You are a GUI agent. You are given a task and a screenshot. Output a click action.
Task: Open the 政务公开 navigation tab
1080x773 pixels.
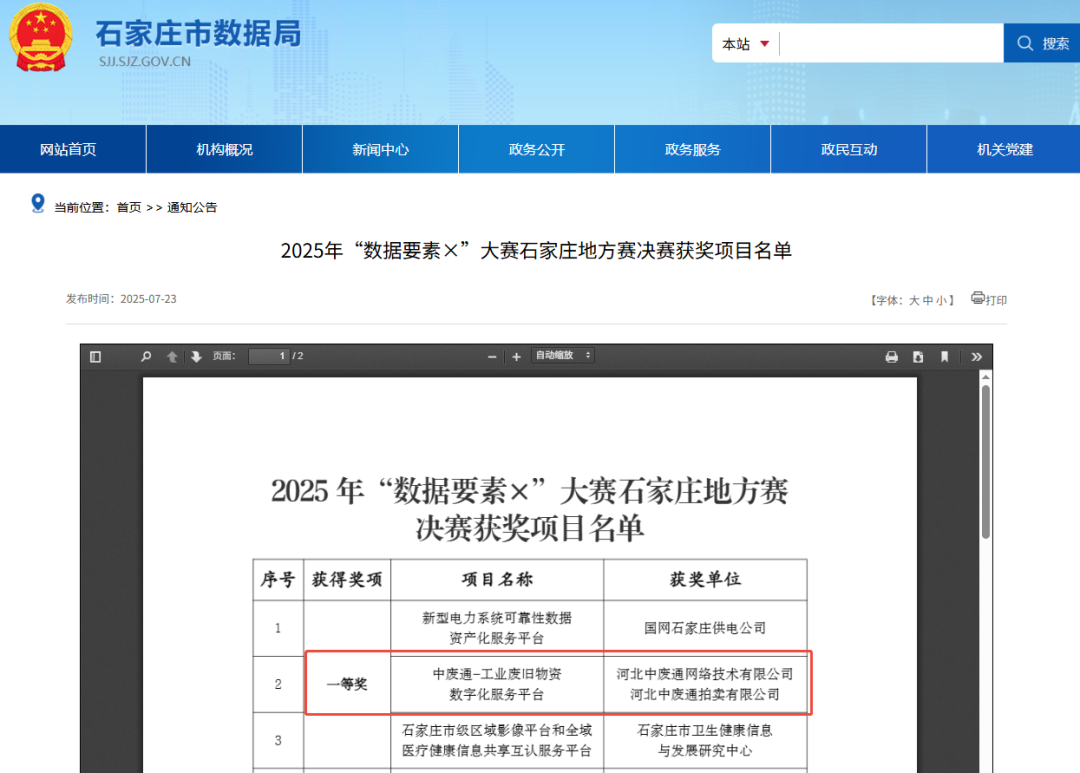[x=537, y=150]
